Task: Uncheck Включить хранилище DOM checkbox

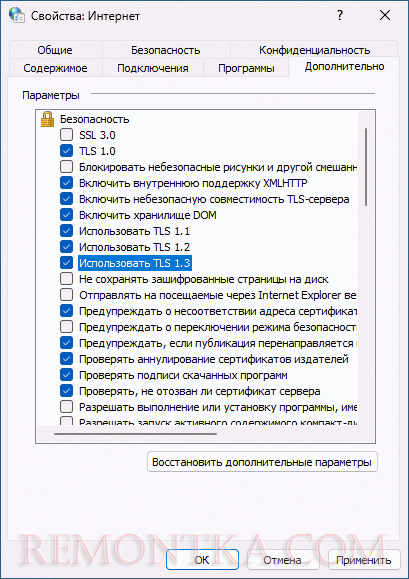Action: [66, 215]
